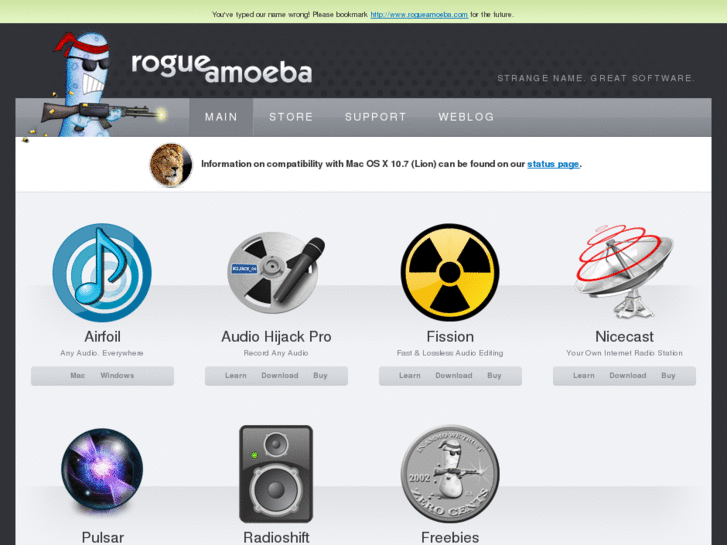Click the amoeba mascot with gun
Viewport: 727px width, 545px height.
coord(90,86)
